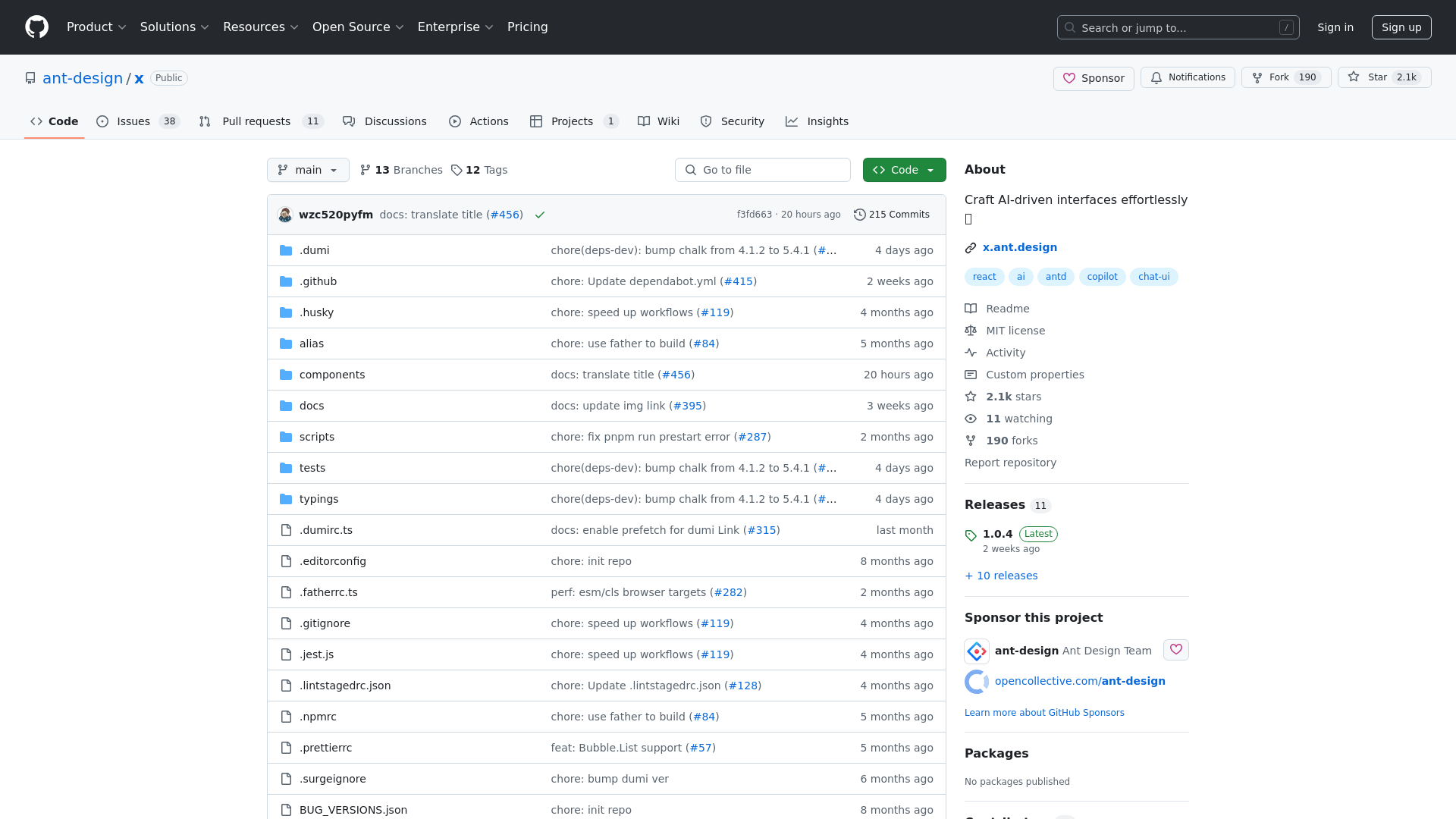Open the .editorconfig file icon
The height and width of the screenshot is (819, 1456).
pyautogui.click(x=286, y=561)
